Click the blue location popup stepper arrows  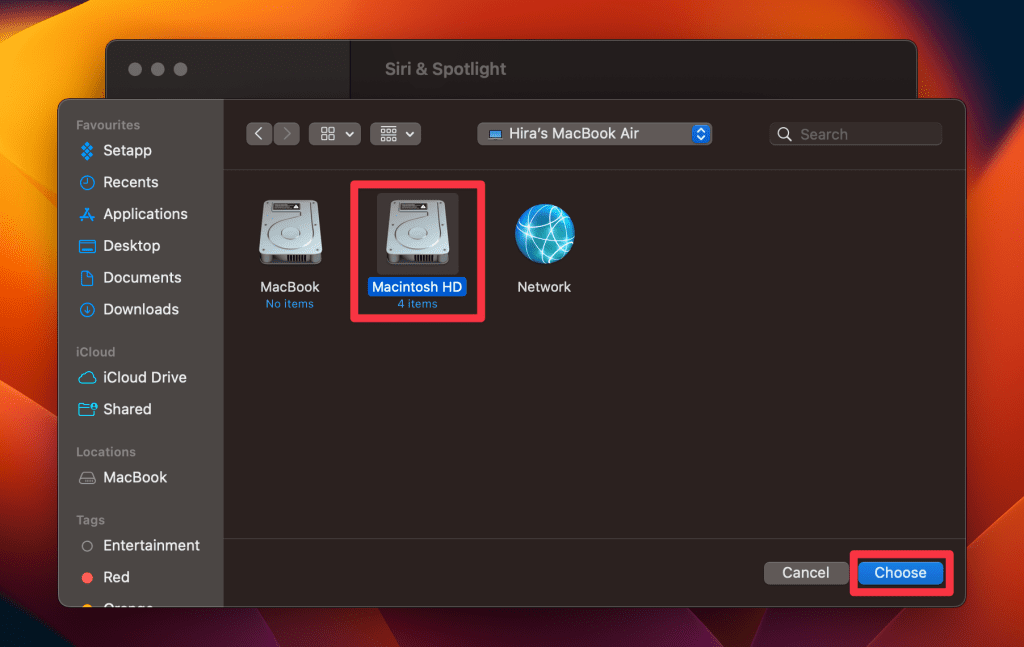pyautogui.click(x=701, y=134)
